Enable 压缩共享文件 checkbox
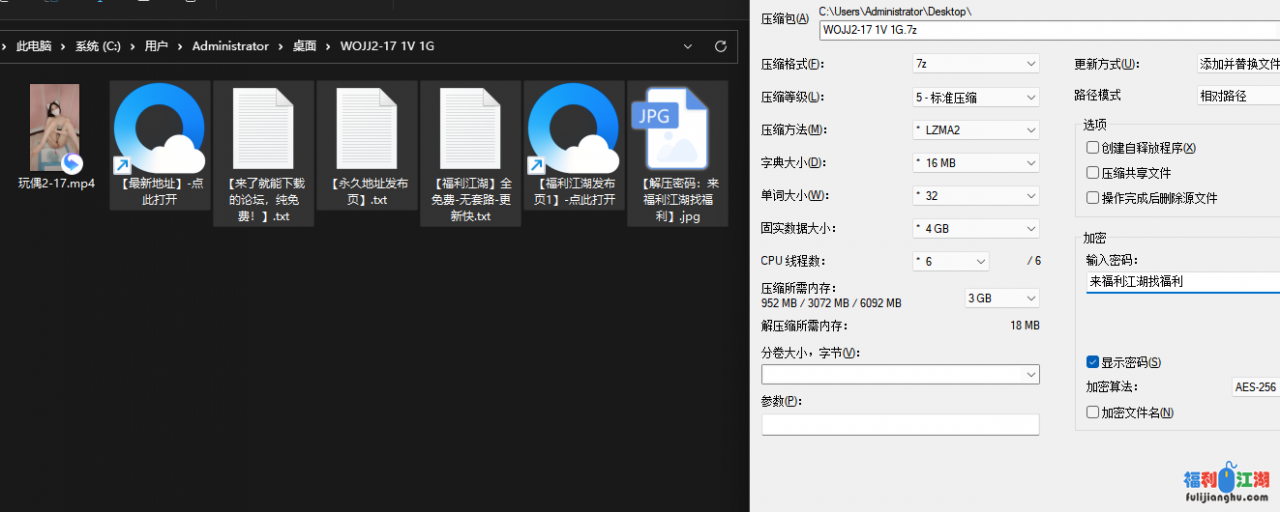Viewport: 1280px width, 512px height. pos(1093,173)
